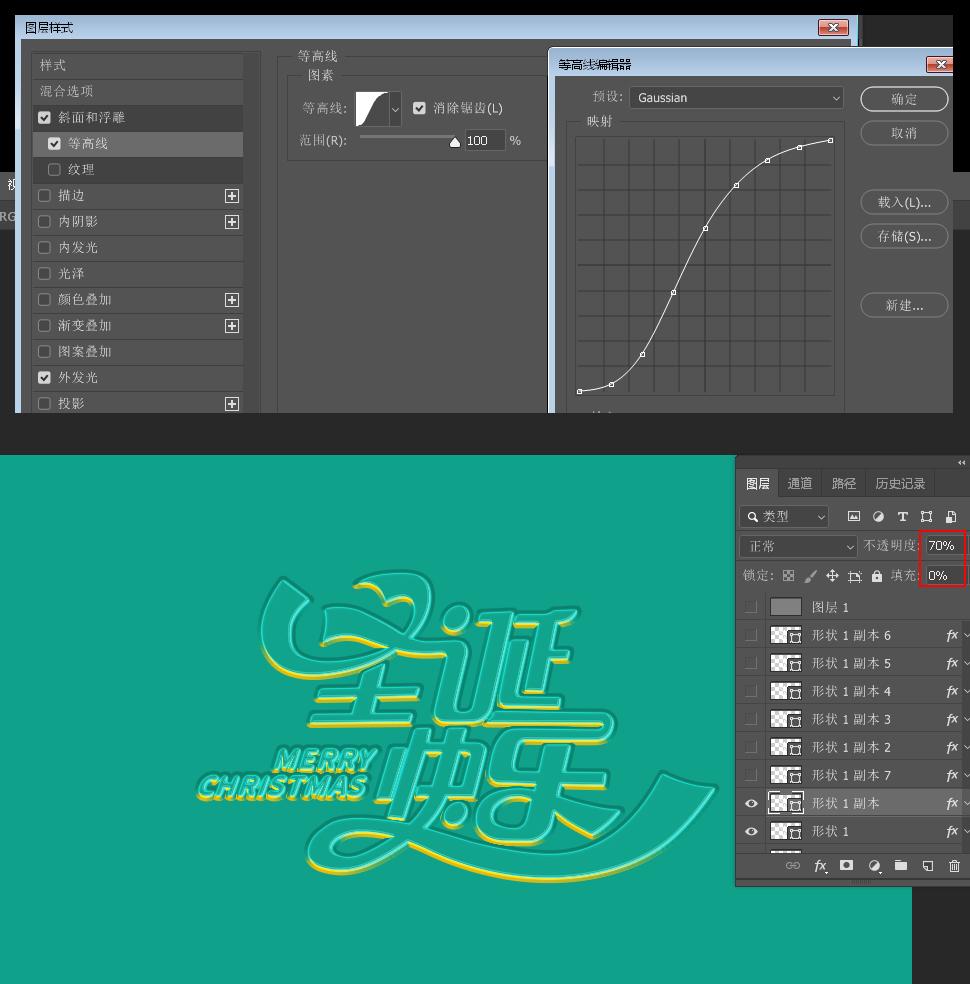
Task: Click 载入(L)... button
Action: click(x=903, y=202)
